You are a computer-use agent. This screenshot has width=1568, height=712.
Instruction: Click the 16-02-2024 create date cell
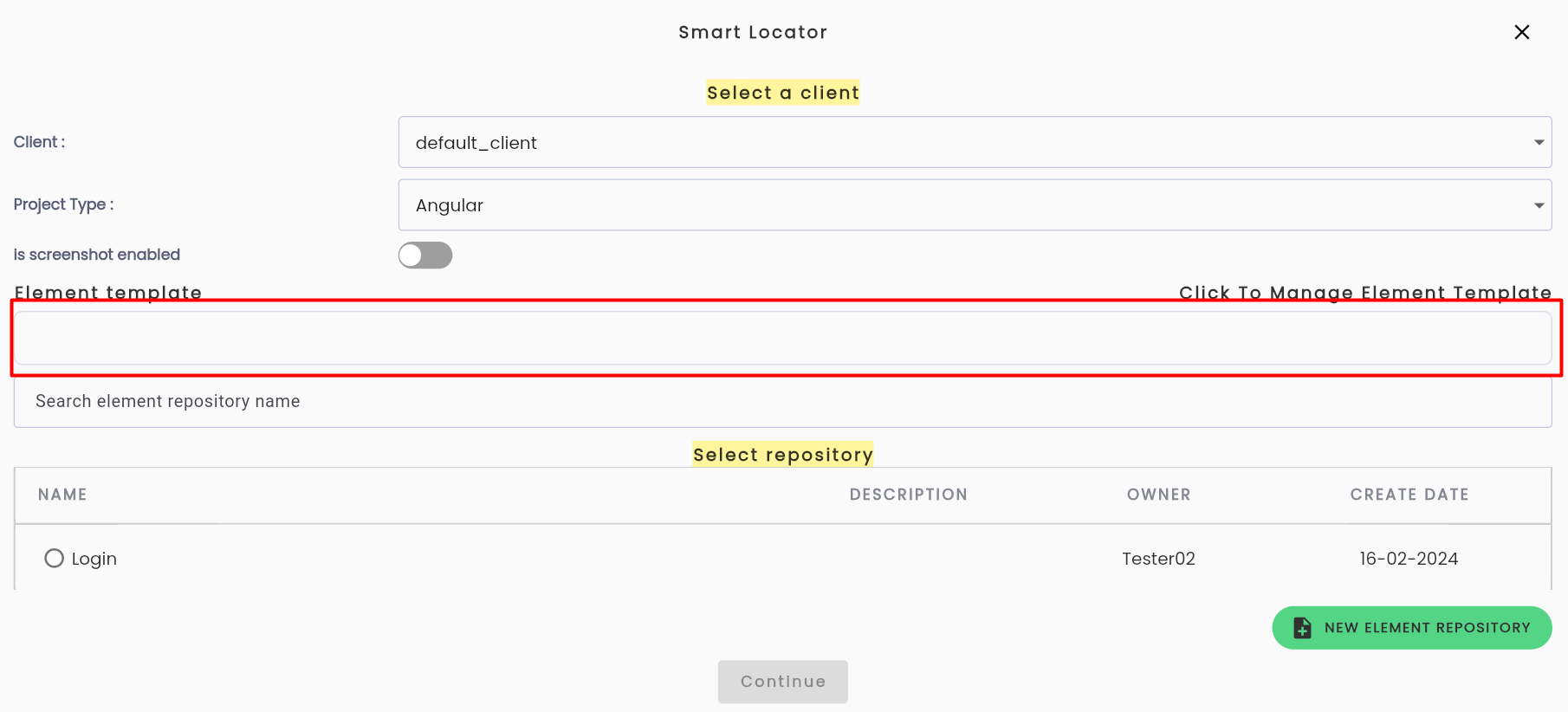pyautogui.click(x=1409, y=559)
